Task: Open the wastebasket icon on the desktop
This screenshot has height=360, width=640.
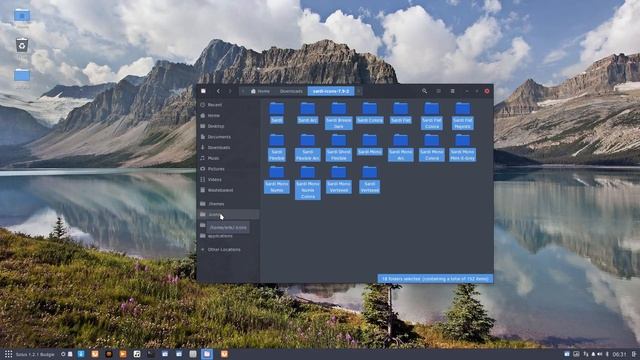Action: [22, 46]
